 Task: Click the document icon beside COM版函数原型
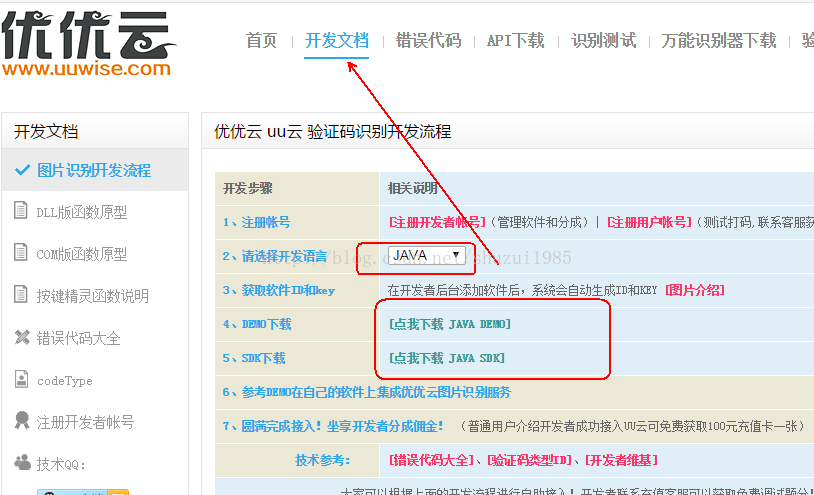21,253
